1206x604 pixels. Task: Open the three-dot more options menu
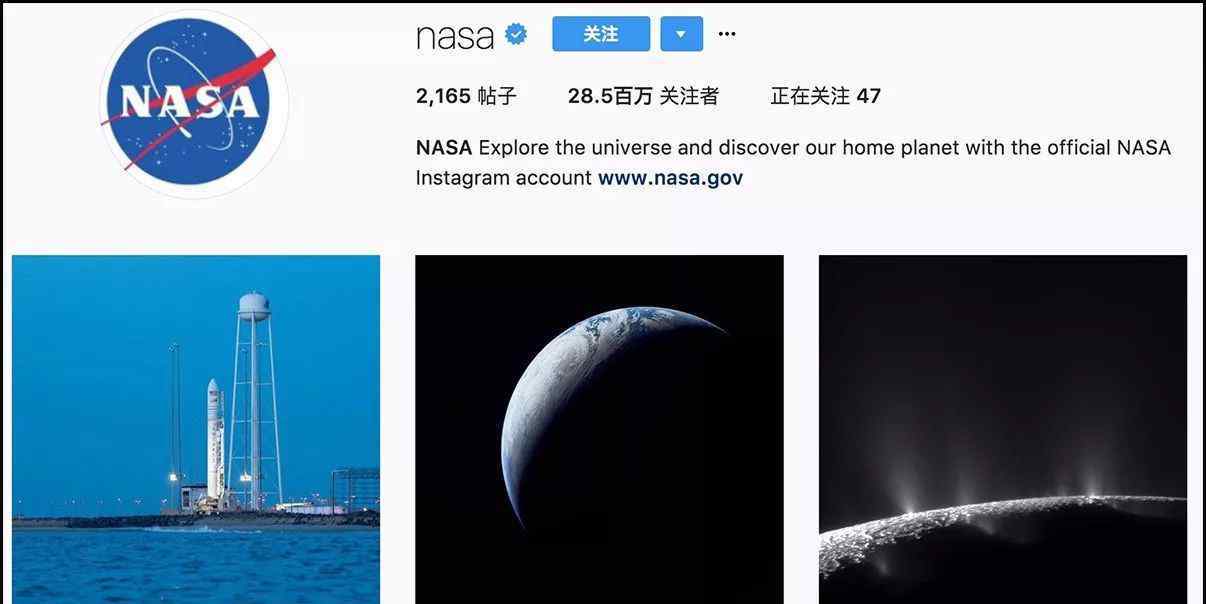click(727, 34)
